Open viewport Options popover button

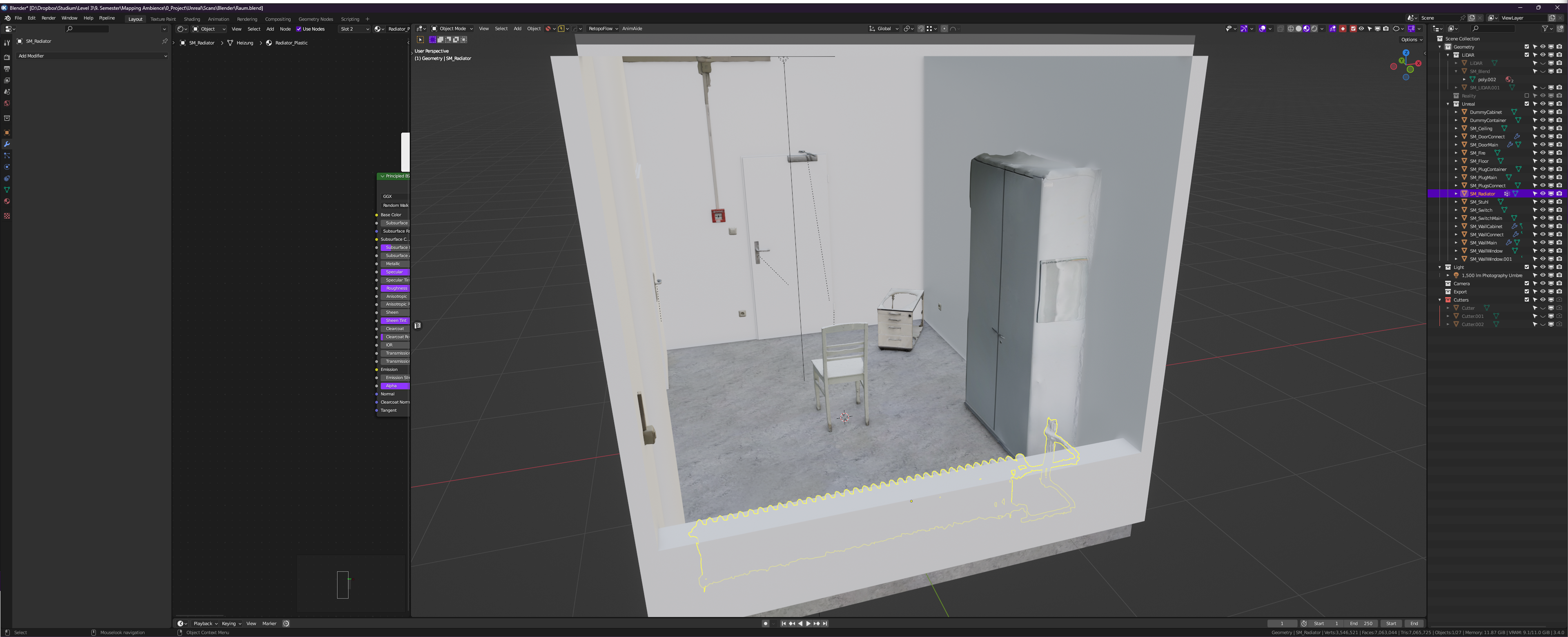point(1411,40)
